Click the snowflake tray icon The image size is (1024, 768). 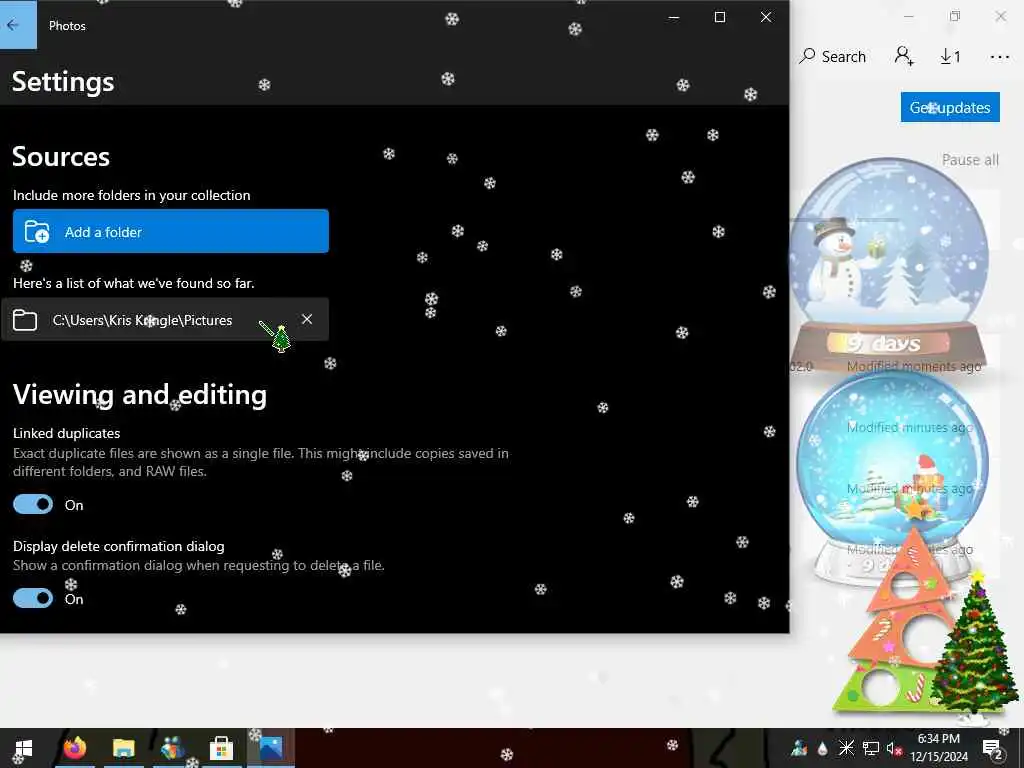[x=846, y=748]
